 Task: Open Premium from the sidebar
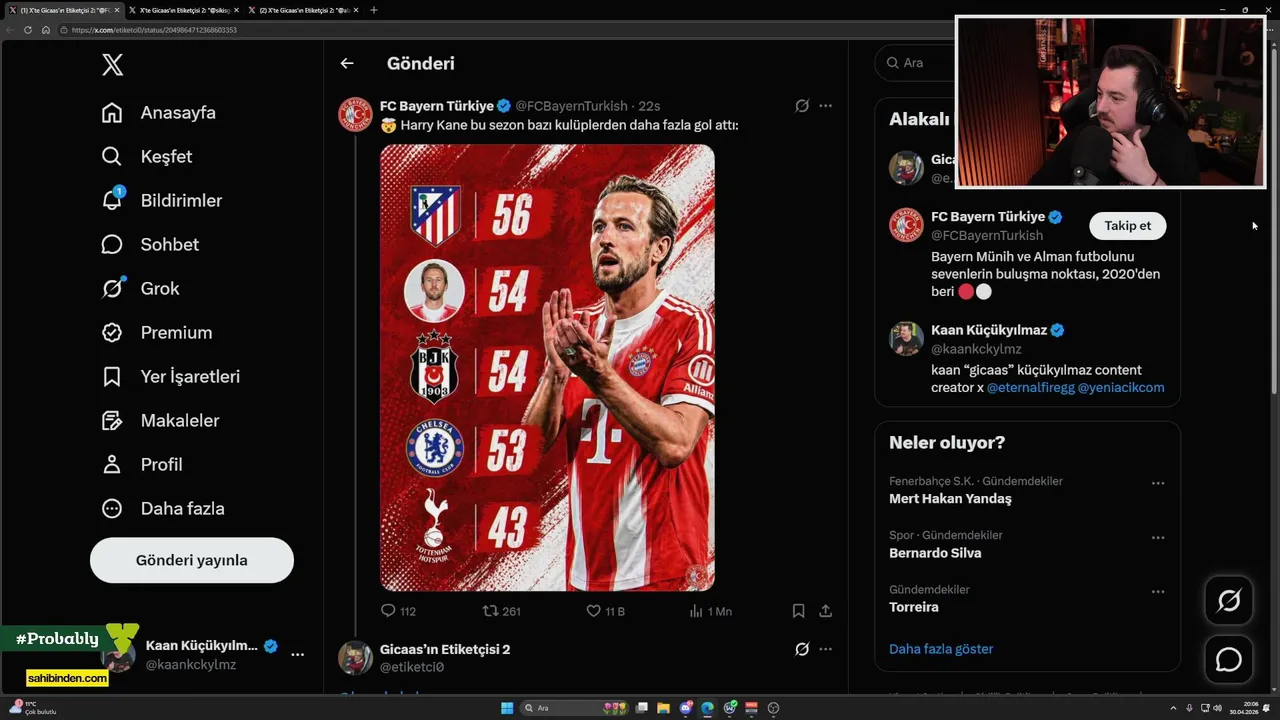click(156, 332)
